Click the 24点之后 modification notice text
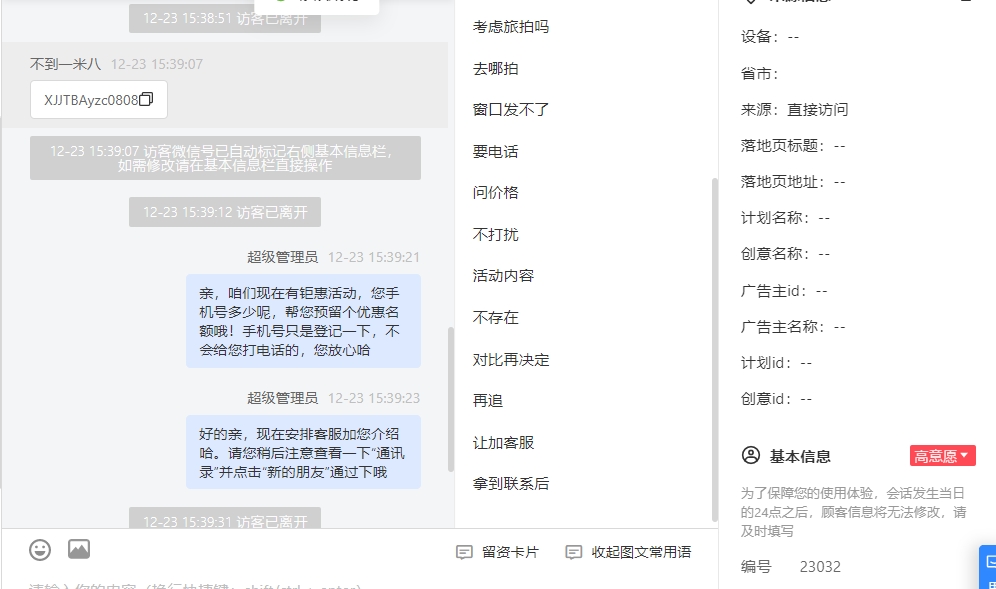Viewport: 996px width, 589px height. tap(854, 512)
